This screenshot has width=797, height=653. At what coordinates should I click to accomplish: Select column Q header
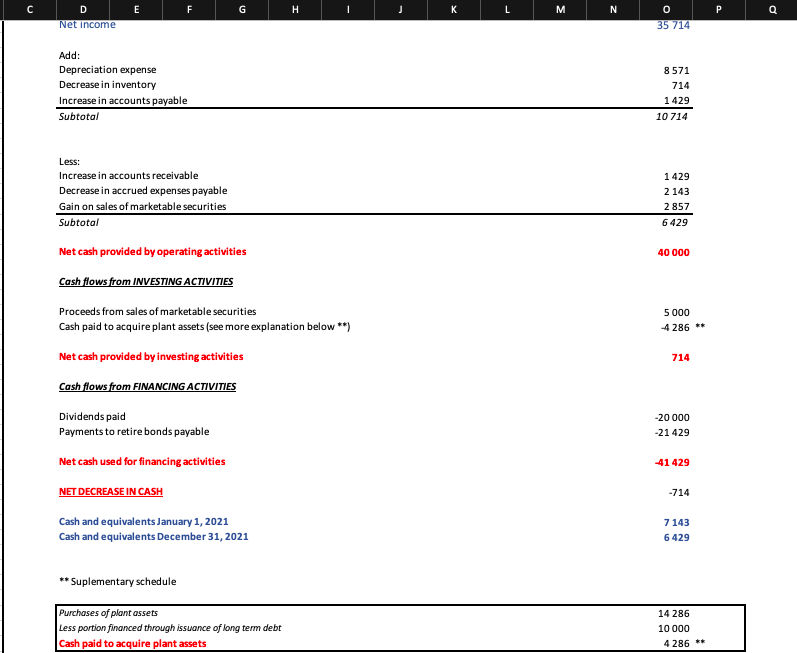(x=772, y=10)
